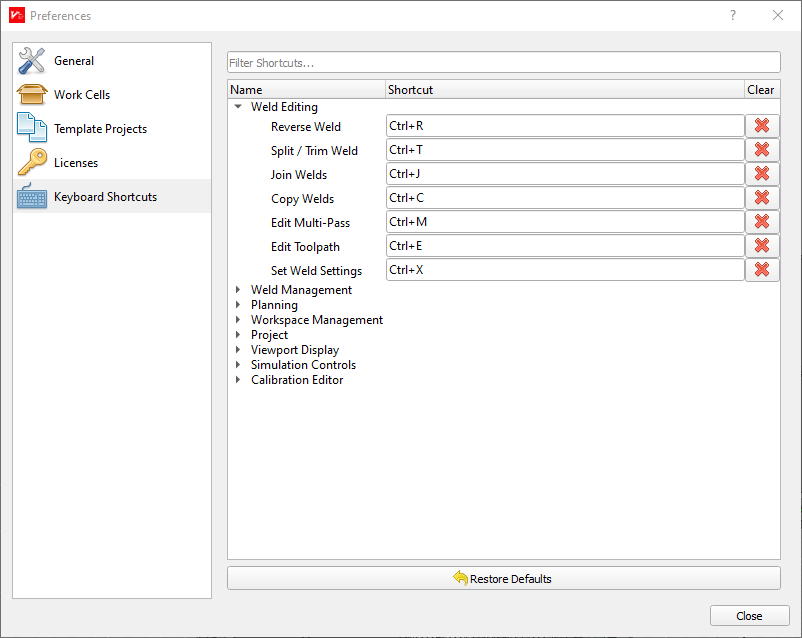Sort by the Name column header
802x638 pixels.
coord(306,90)
